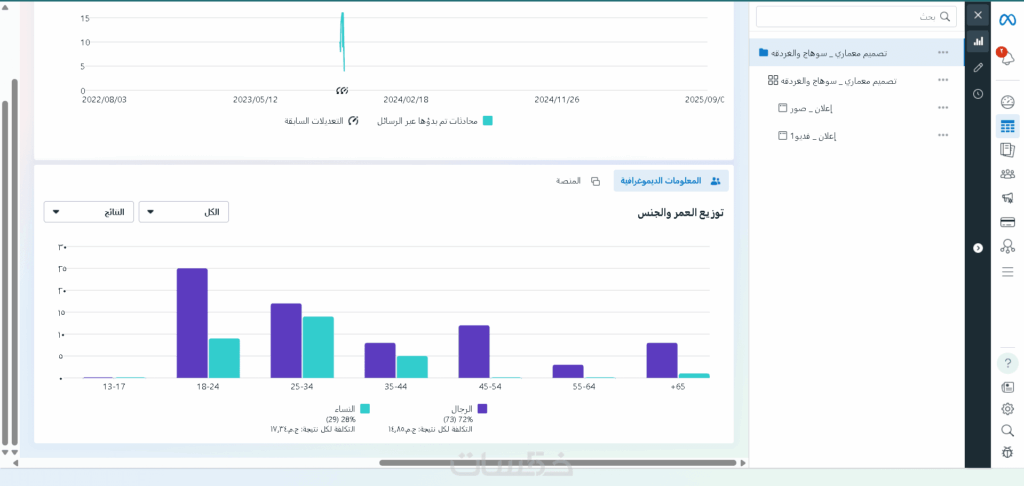Image resolution: width=1024 pixels, height=486 pixels.
Task: Open Billing credit card icon
Action: pyautogui.click(x=1008, y=222)
